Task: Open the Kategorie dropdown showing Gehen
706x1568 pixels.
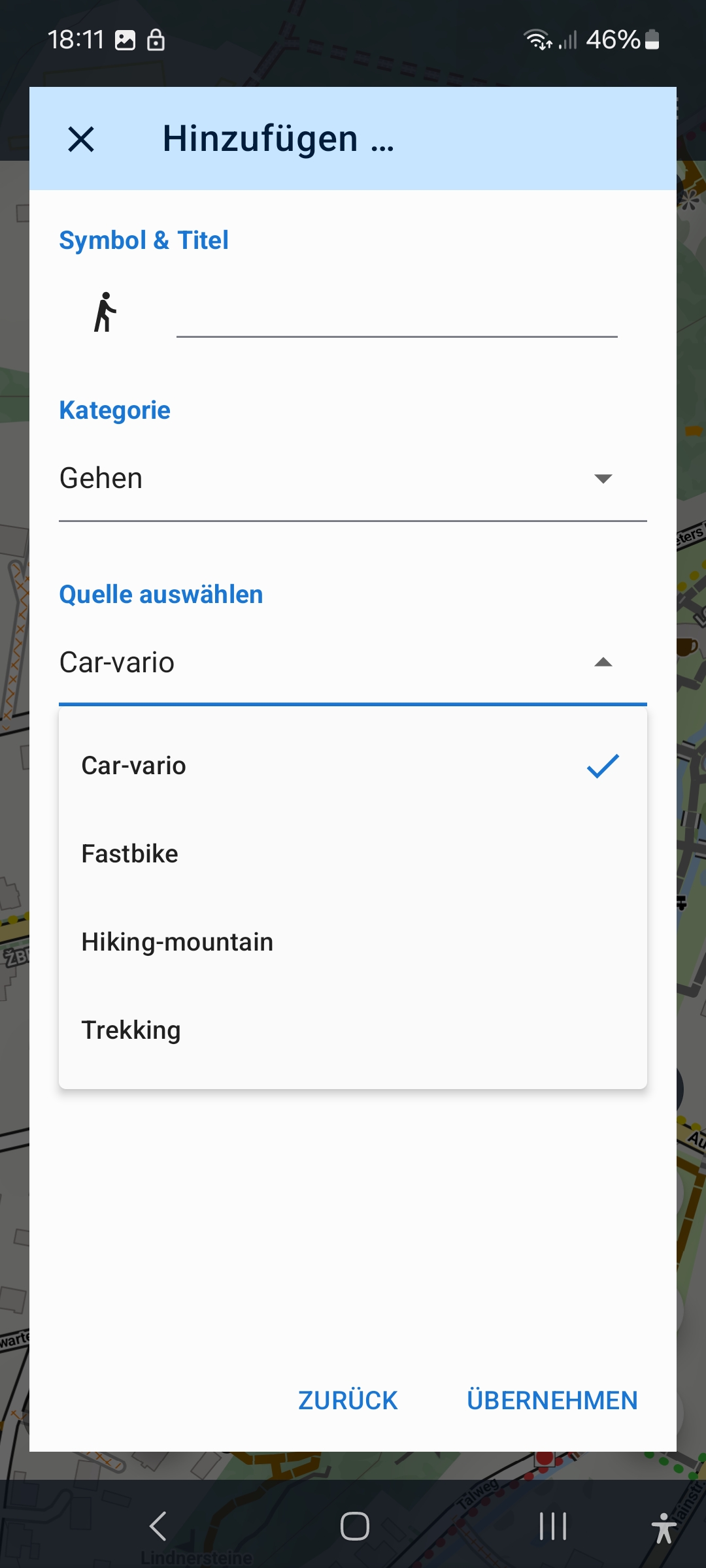Action: click(327, 478)
